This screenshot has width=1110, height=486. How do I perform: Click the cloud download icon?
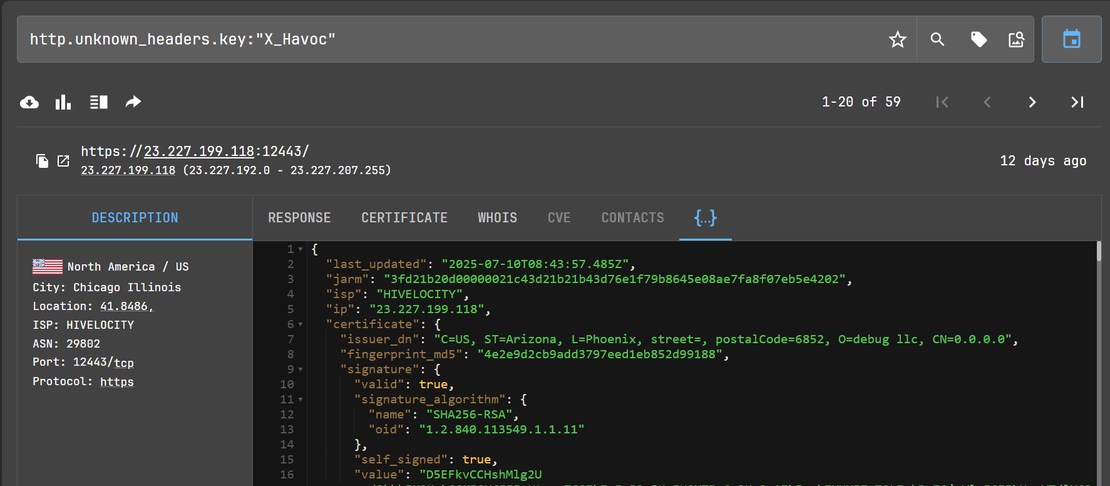[30, 102]
